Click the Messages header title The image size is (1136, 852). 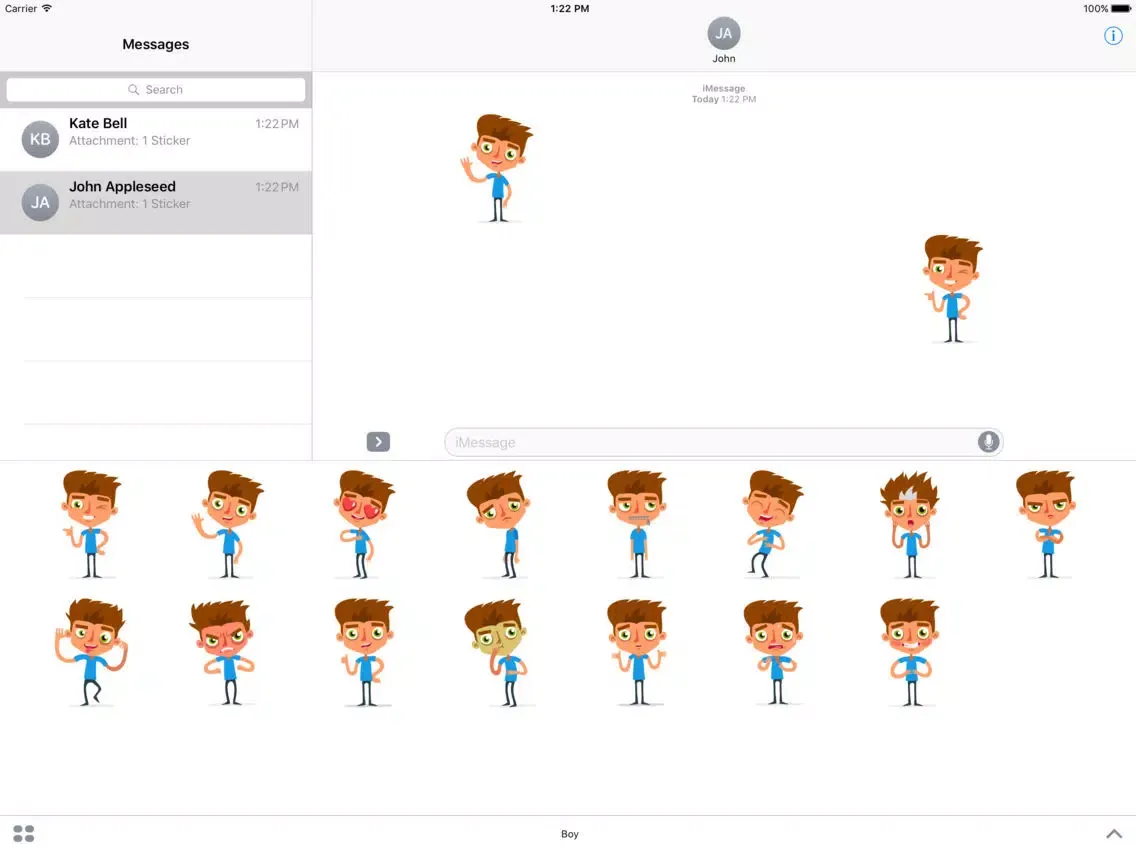pos(156,44)
